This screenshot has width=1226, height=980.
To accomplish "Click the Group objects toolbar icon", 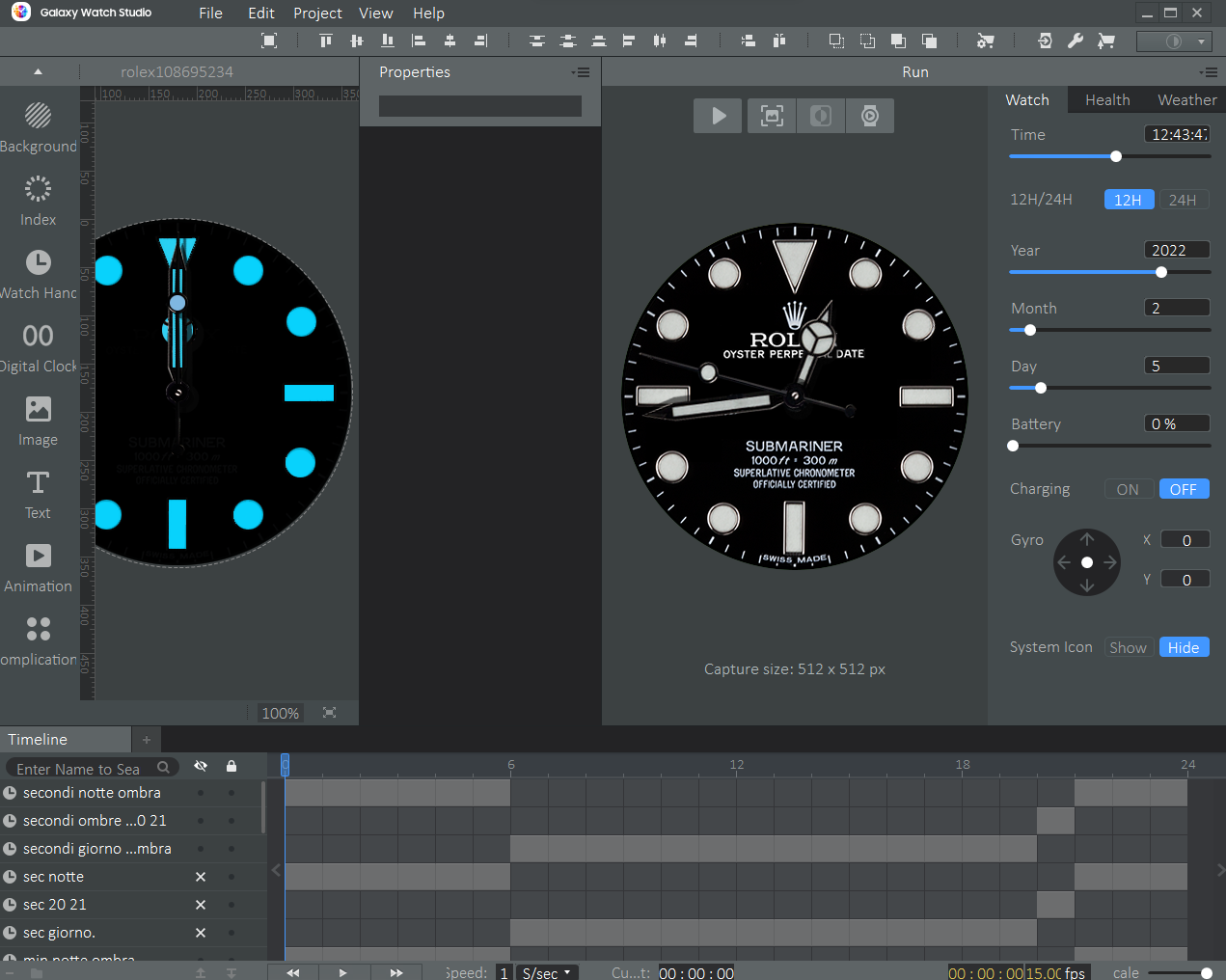I will [x=836, y=41].
